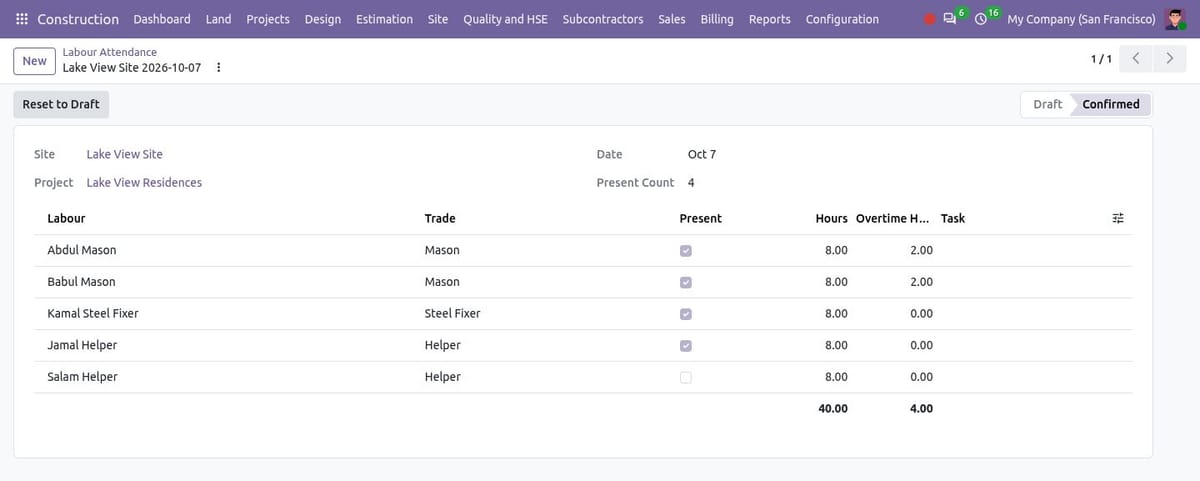
Task: Open the Configuration menu
Action: coord(842,19)
